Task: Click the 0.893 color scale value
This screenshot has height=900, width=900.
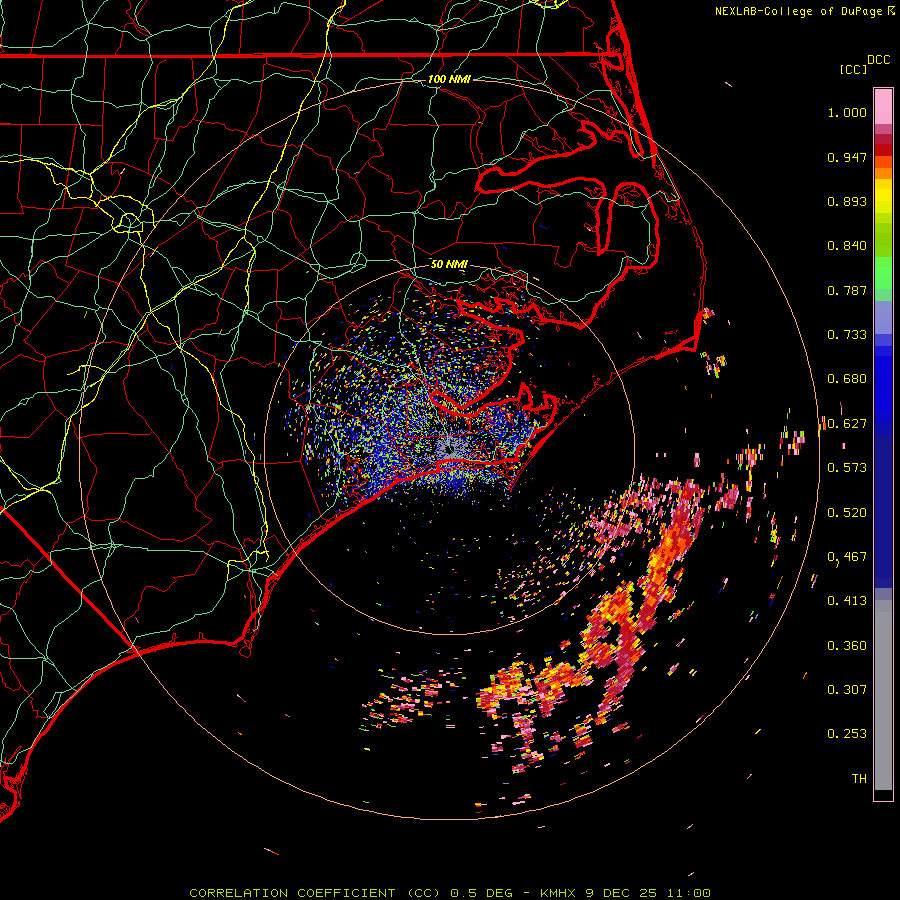Action: coord(847,201)
